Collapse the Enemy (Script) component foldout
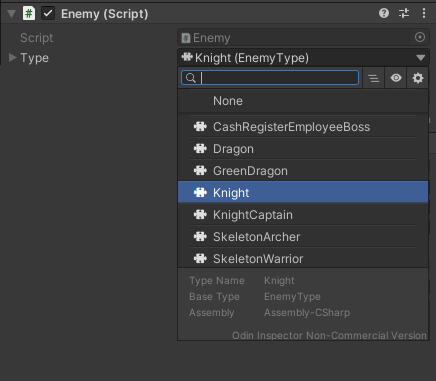This screenshot has width=436, height=381. click(11, 14)
